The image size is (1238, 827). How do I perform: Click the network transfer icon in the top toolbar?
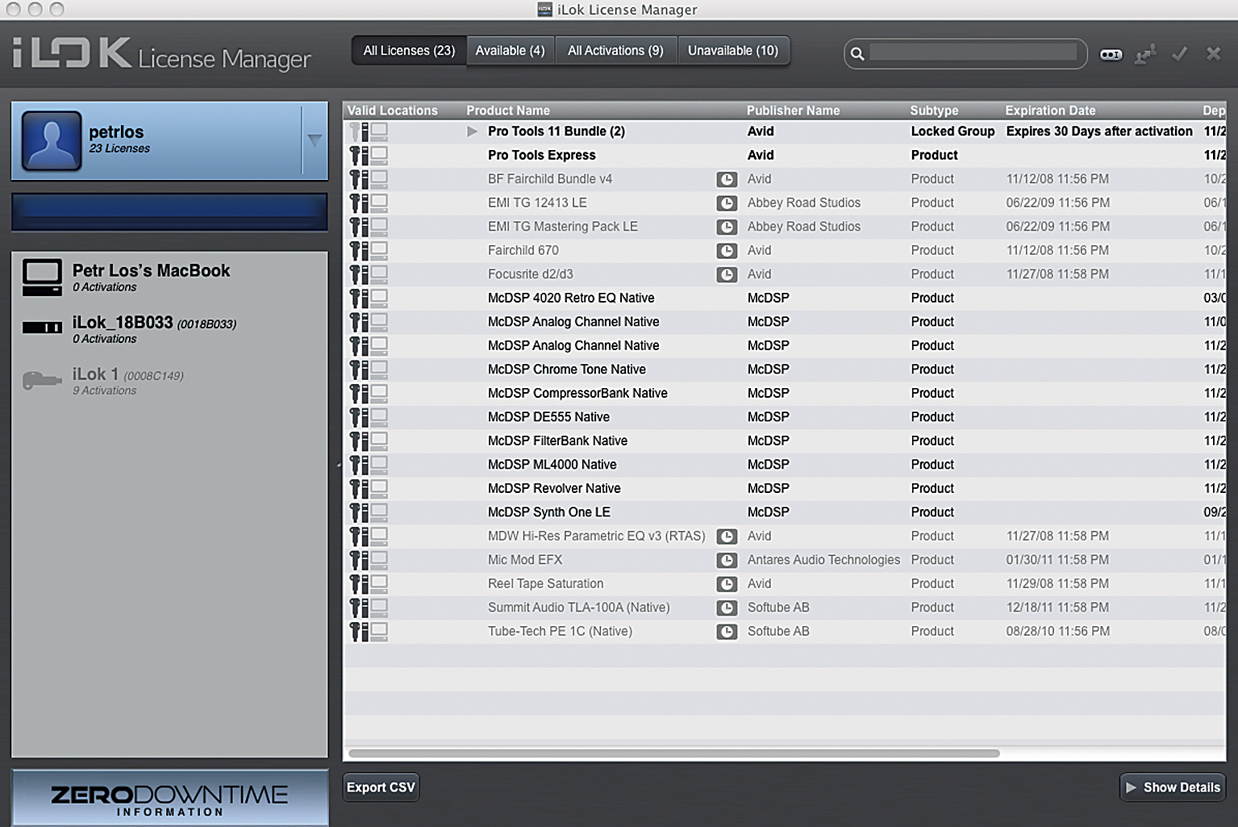[1146, 55]
